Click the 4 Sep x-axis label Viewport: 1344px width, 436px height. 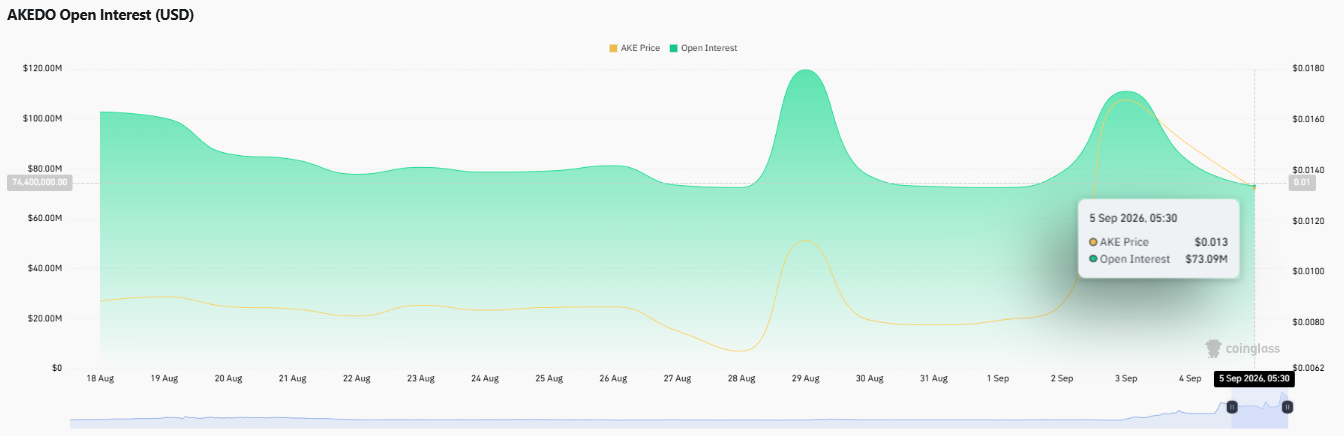tap(1190, 379)
